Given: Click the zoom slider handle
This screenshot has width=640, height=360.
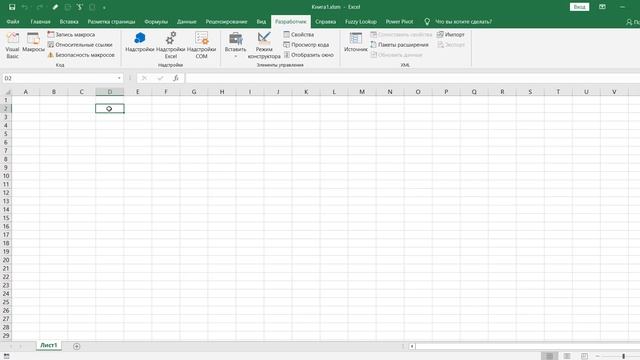Looking at the screenshot, I should coord(623,356).
